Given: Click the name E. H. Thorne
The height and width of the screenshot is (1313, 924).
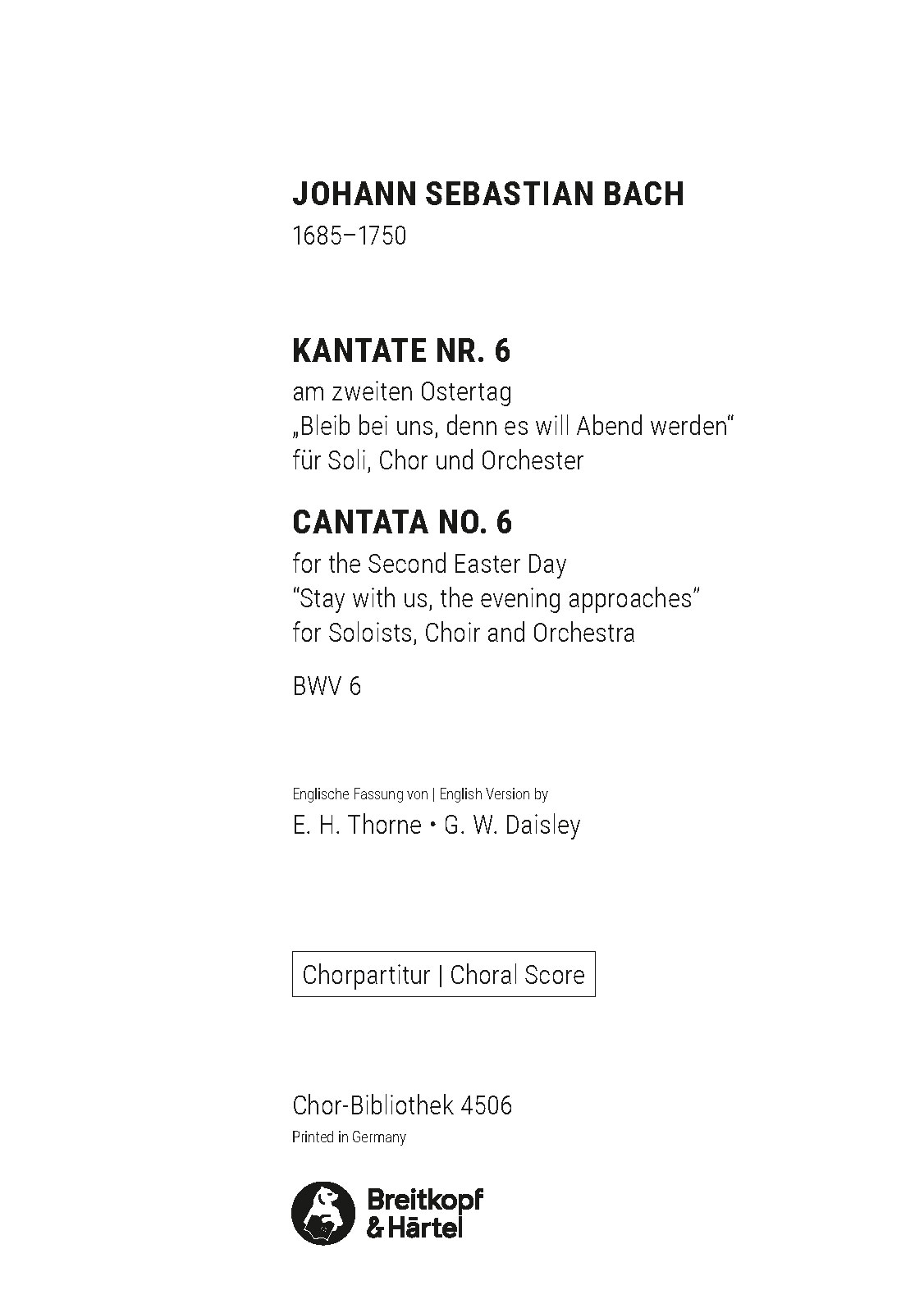Looking at the screenshot, I should coord(356,824).
